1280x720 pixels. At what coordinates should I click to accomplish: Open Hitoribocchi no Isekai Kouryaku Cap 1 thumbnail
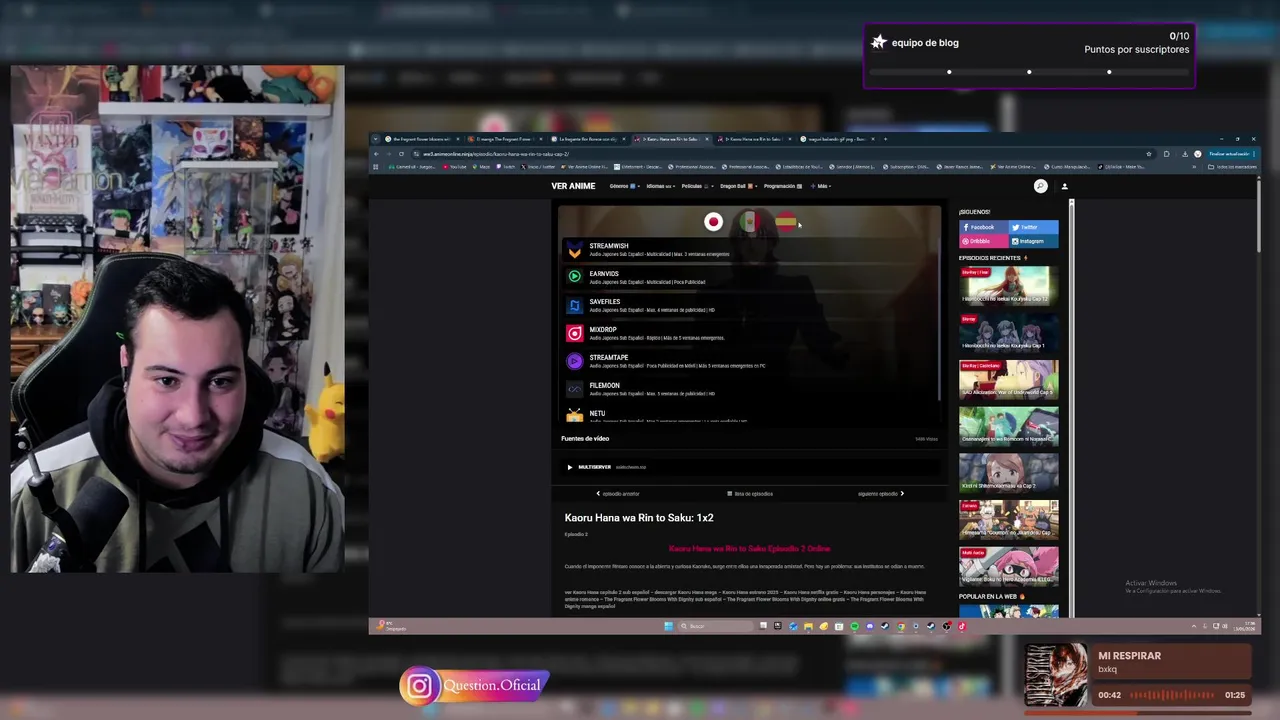point(1008,332)
